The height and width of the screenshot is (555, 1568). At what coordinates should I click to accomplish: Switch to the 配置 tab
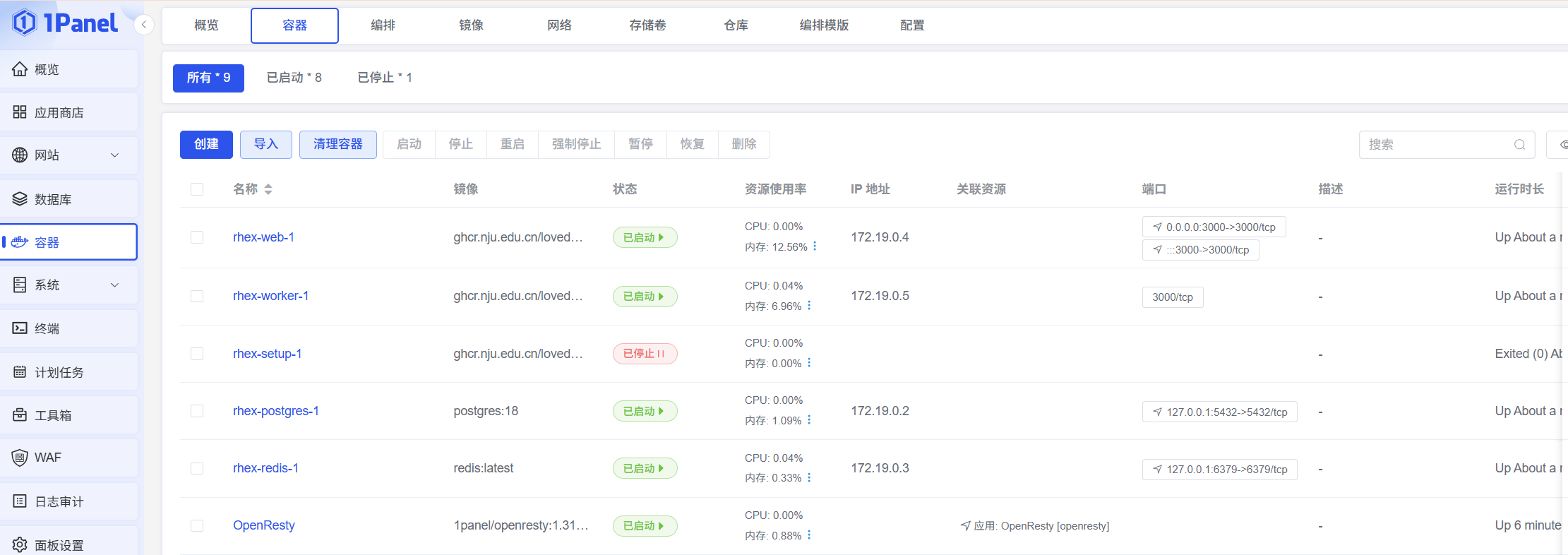[x=912, y=25]
